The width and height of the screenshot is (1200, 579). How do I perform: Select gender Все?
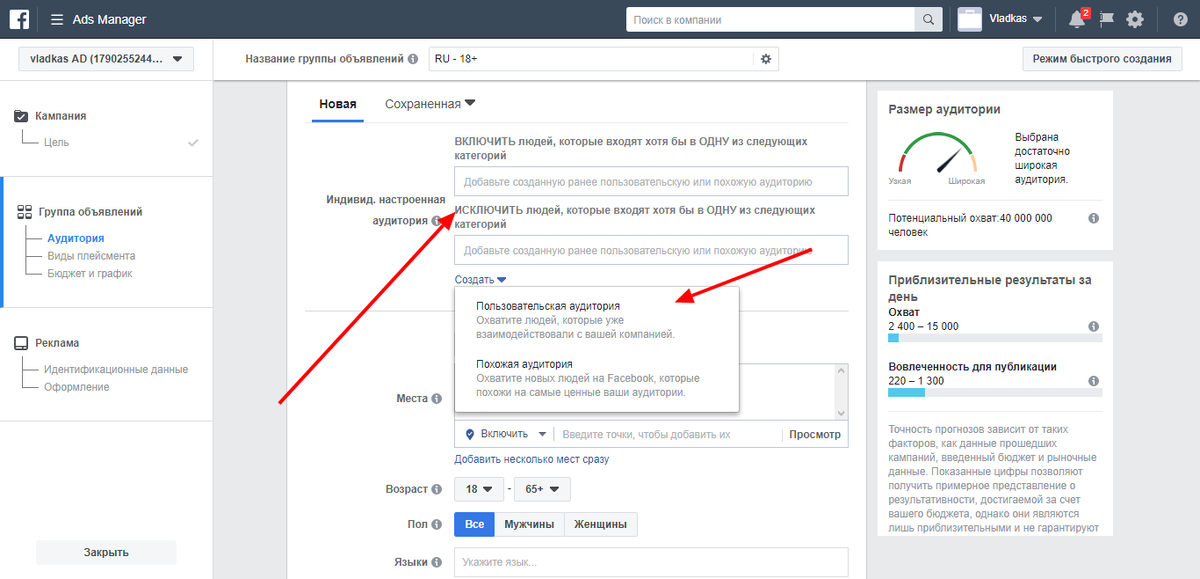click(475, 524)
